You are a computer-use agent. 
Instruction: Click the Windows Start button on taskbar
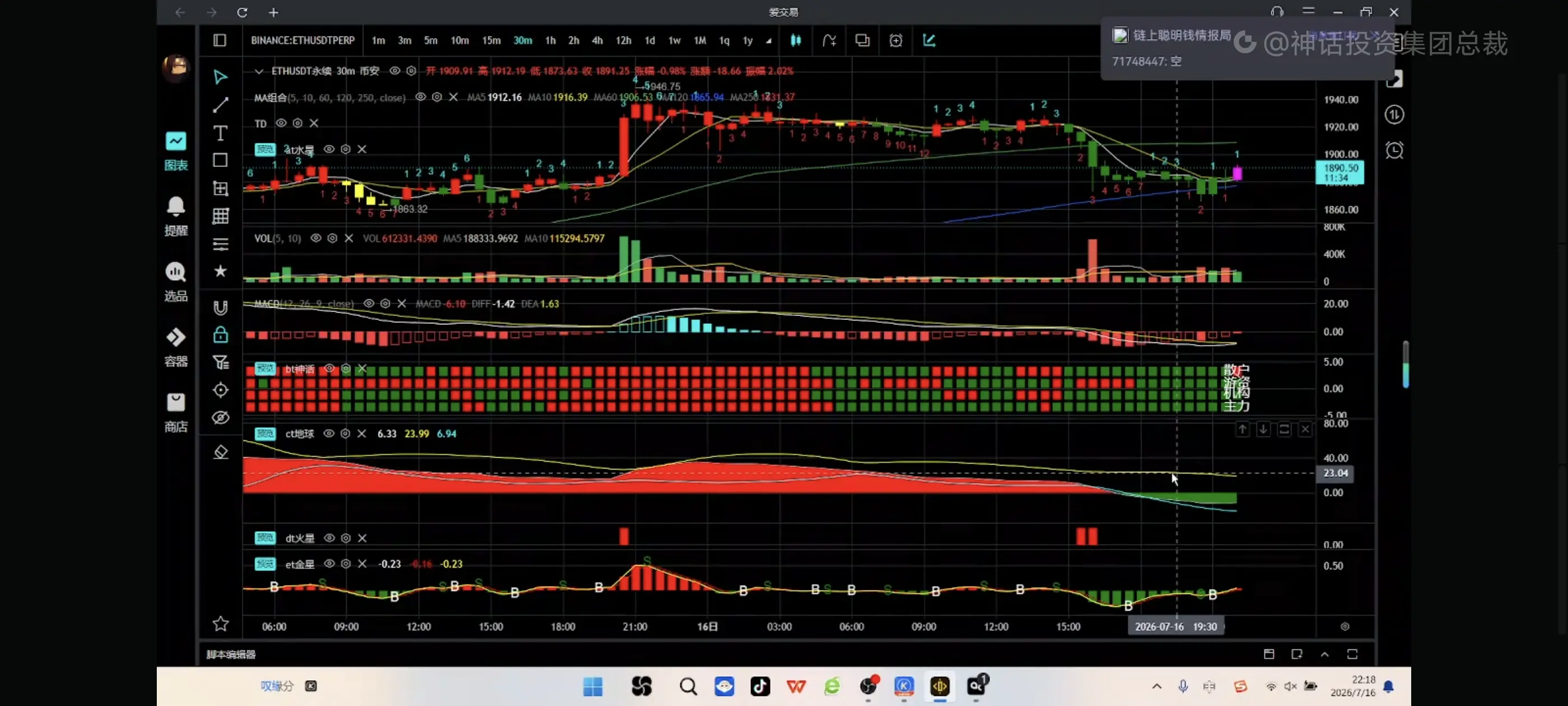(592, 686)
